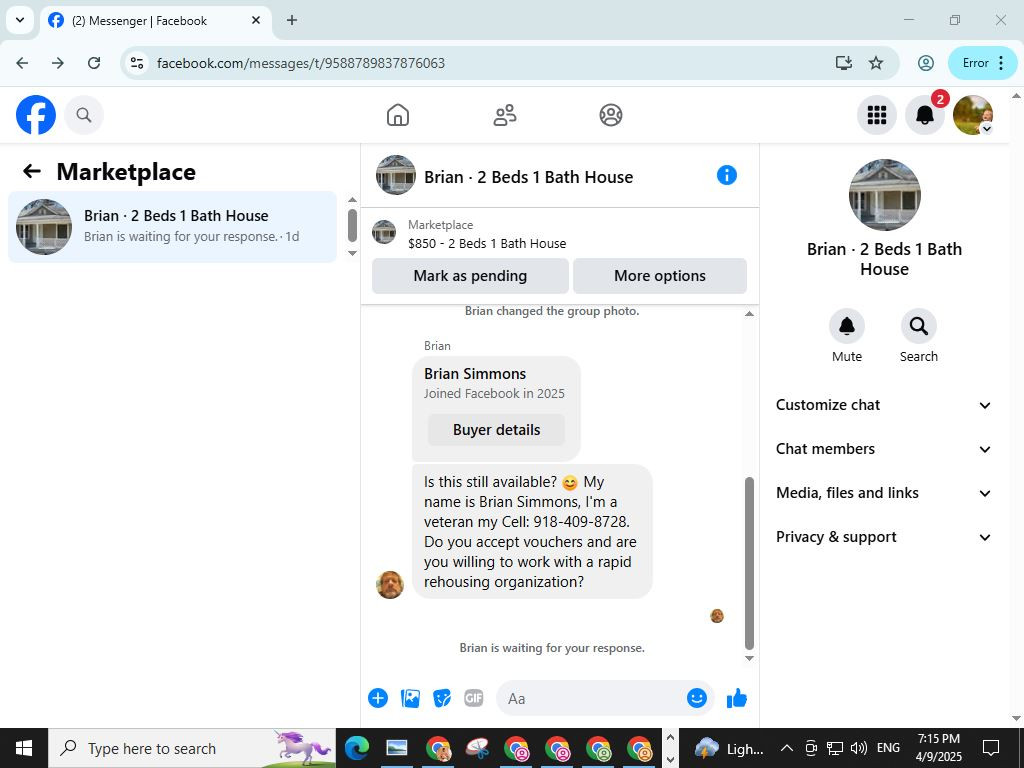The height and width of the screenshot is (768, 1024).
Task: Open the Friends icon in top navigation
Action: [504, 115]
